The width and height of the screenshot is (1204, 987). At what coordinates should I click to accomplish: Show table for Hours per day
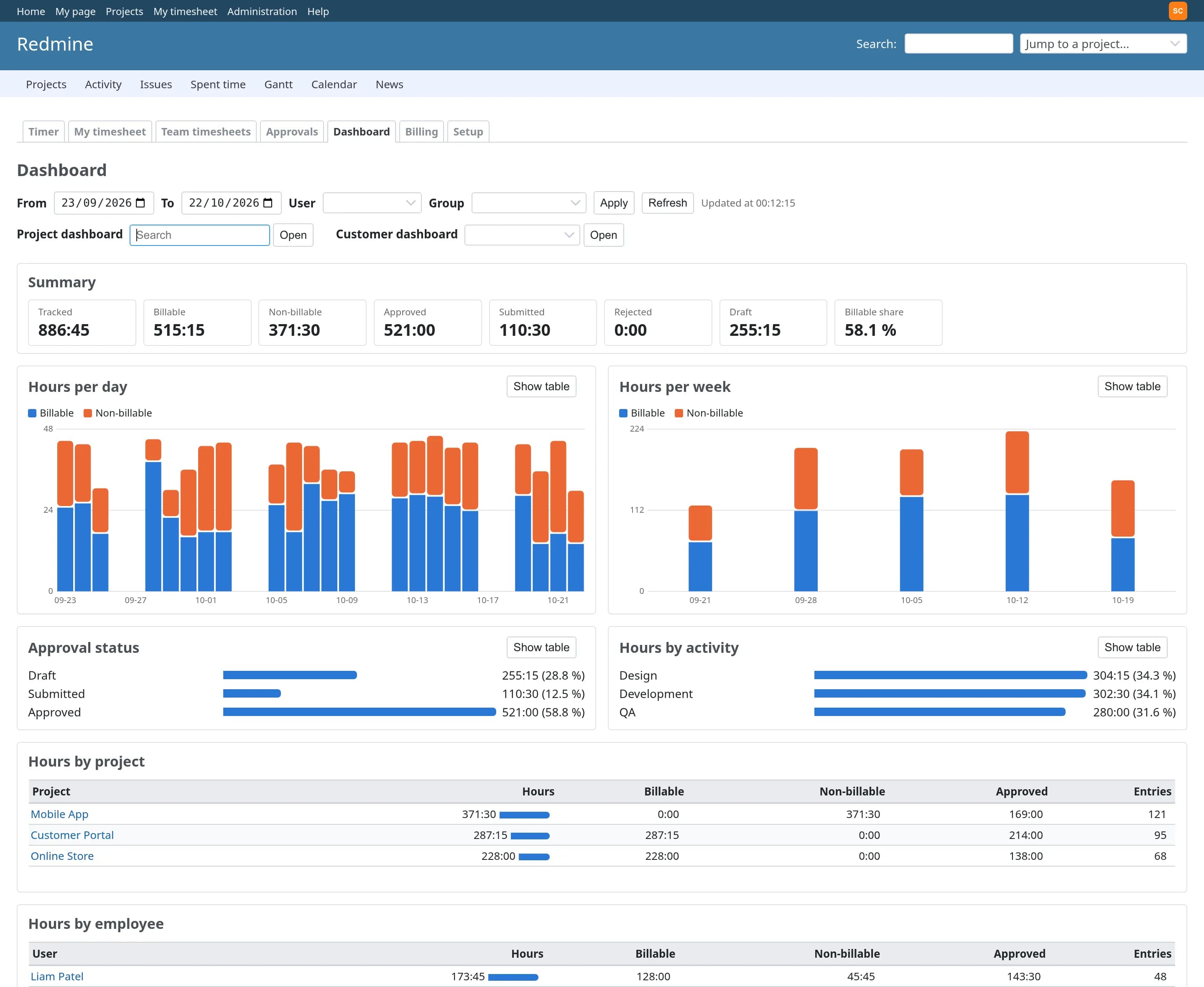[x=541, y=386]
